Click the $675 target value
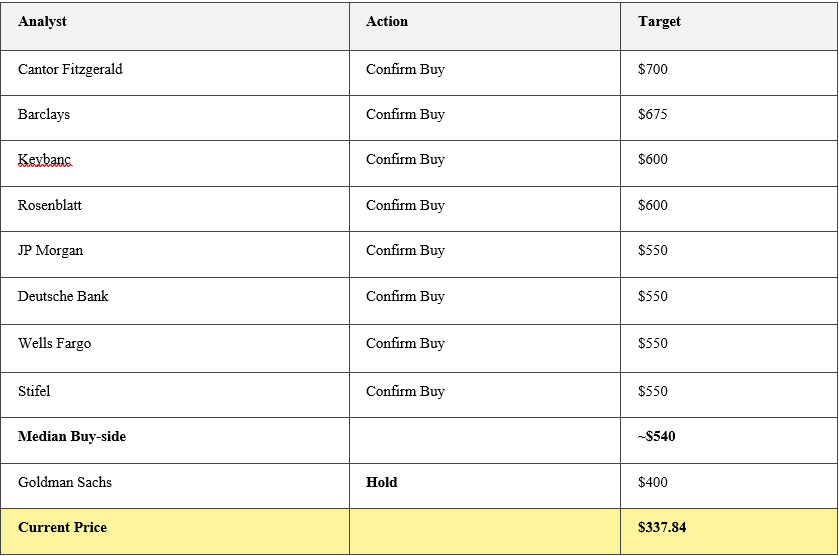The width and height of the screenshot is (839, 556). (x=653, y=114)
